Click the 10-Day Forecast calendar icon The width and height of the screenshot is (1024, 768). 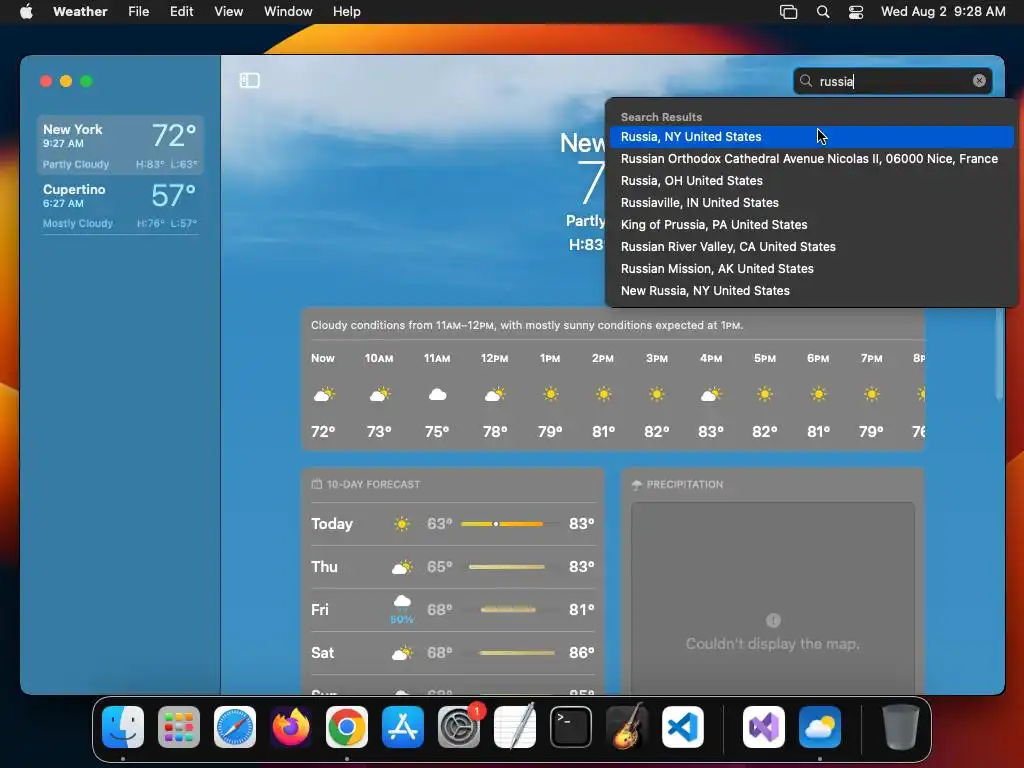pos(317,484)
